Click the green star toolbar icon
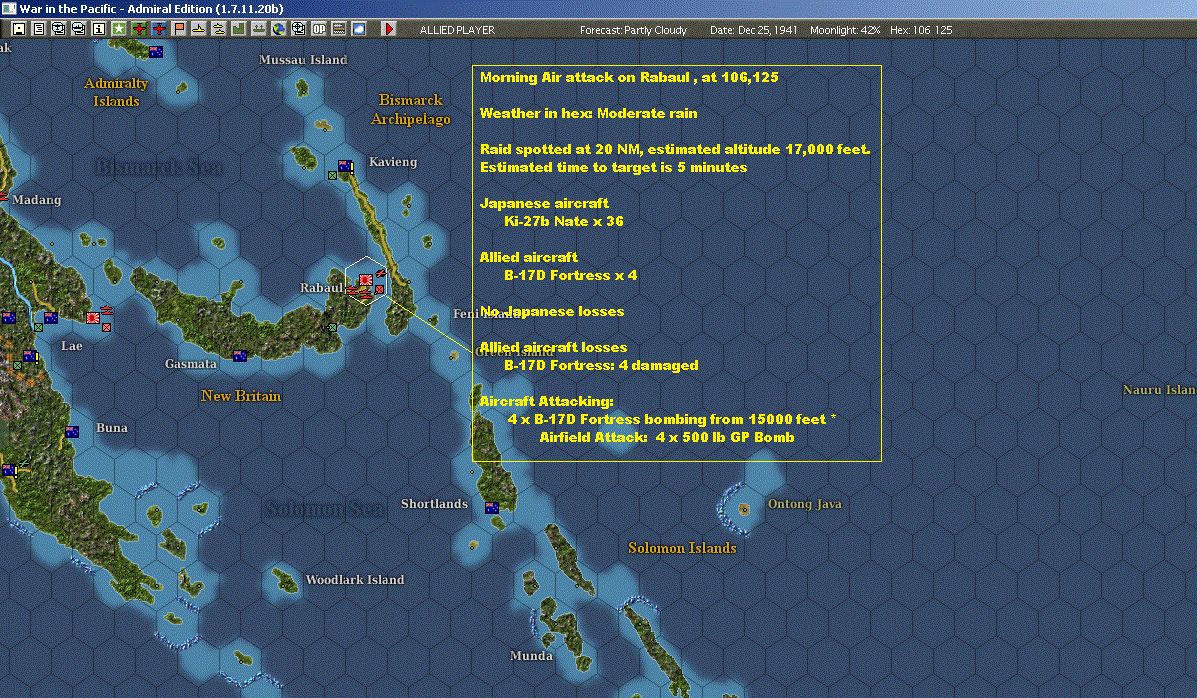1197x698 pixels. [x=119, y=29]
